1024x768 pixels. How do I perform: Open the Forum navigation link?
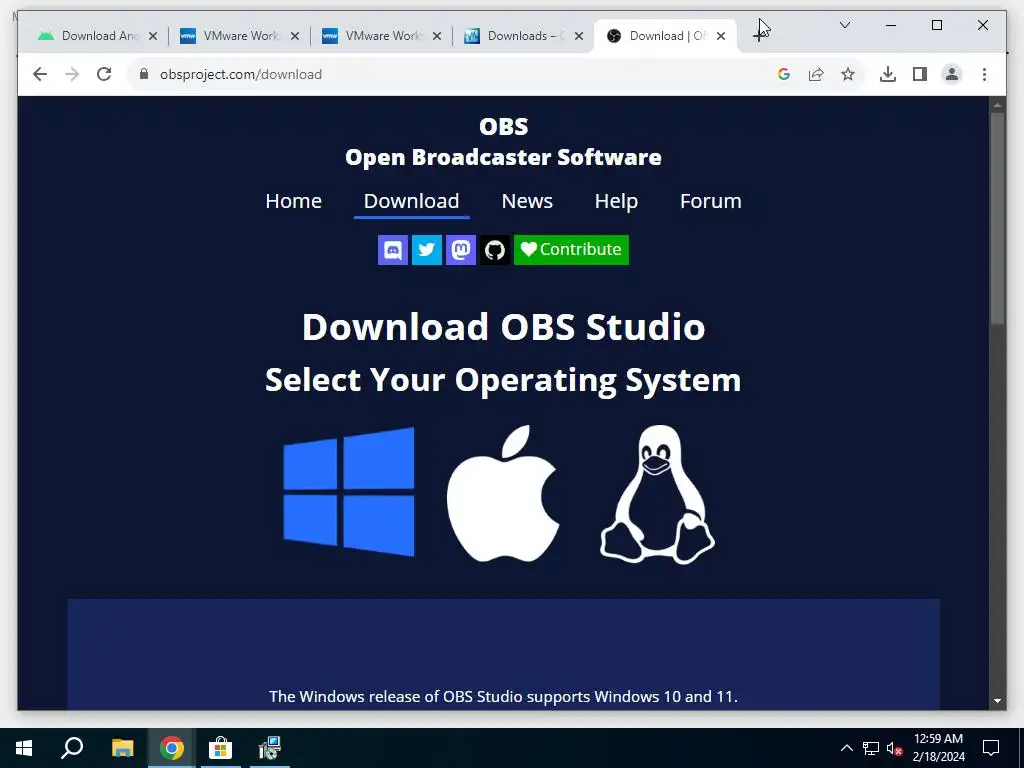coord(711,201)
